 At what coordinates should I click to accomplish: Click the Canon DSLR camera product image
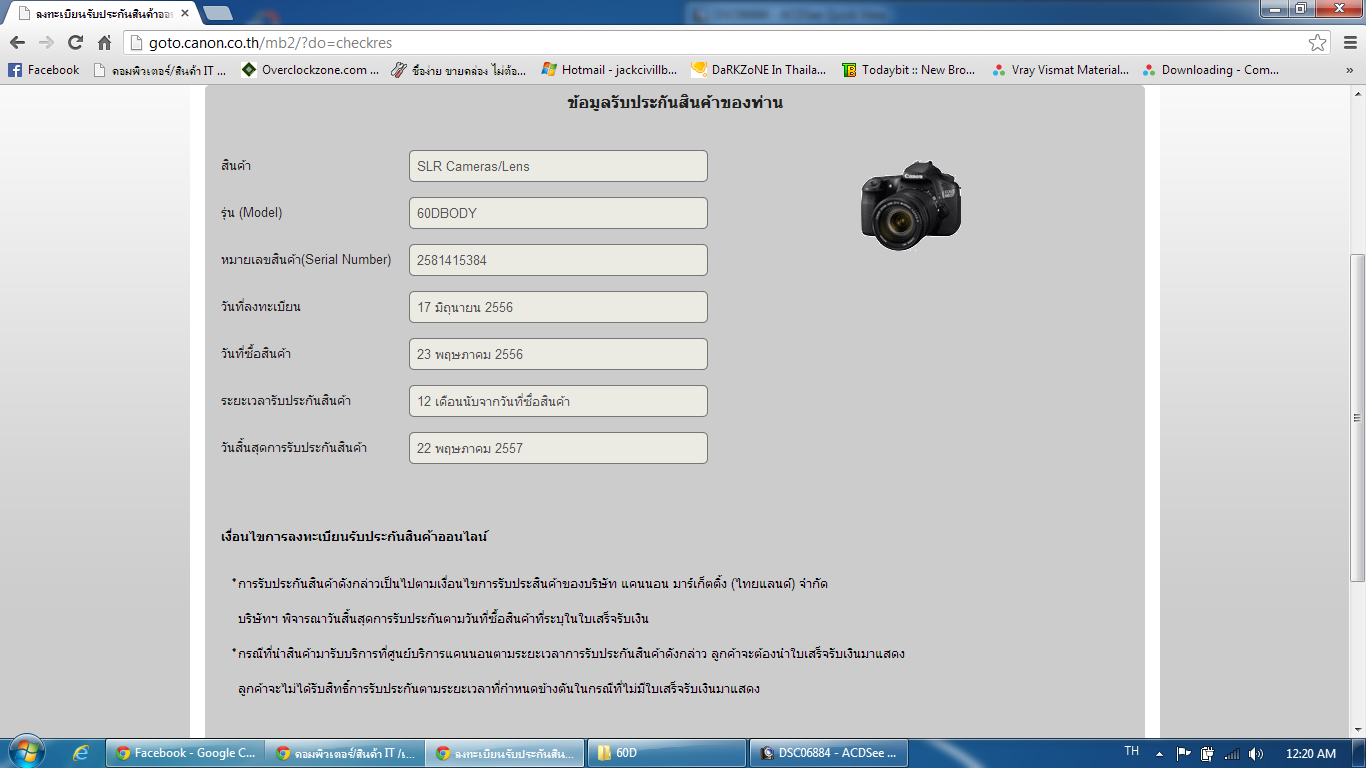[x=911, y=205]
